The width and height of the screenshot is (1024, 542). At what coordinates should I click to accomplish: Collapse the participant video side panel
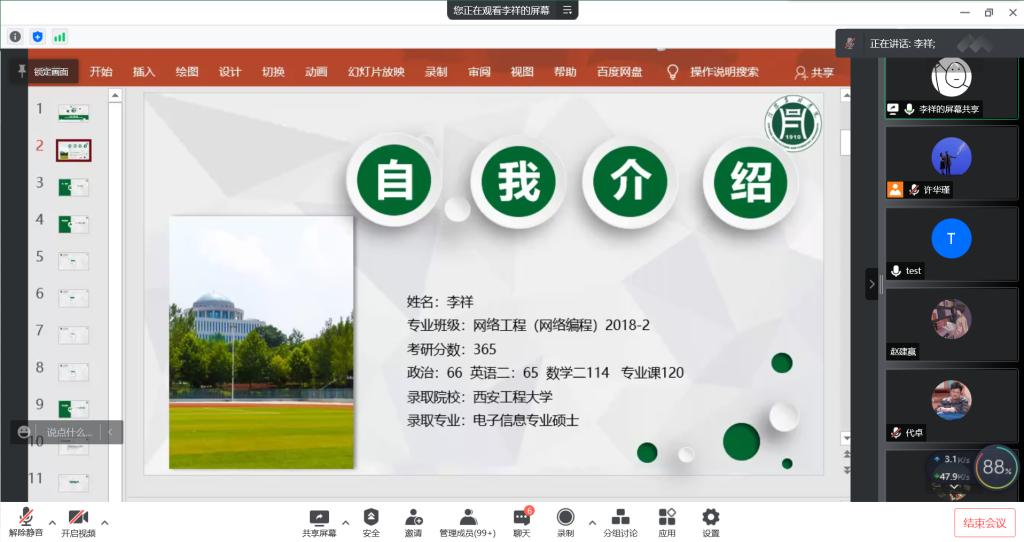pos(871,284)
